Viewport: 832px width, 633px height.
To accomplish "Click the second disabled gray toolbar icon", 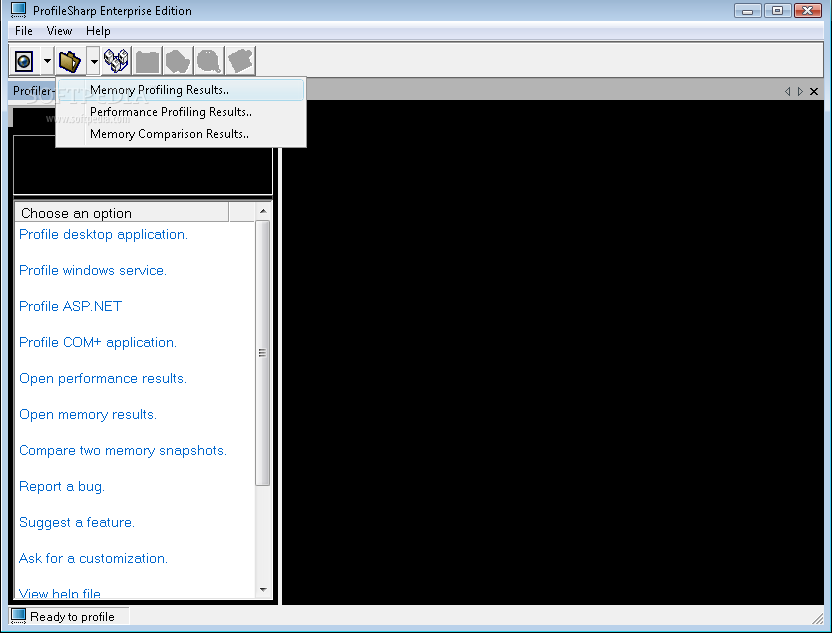I will tap(178, 61).
